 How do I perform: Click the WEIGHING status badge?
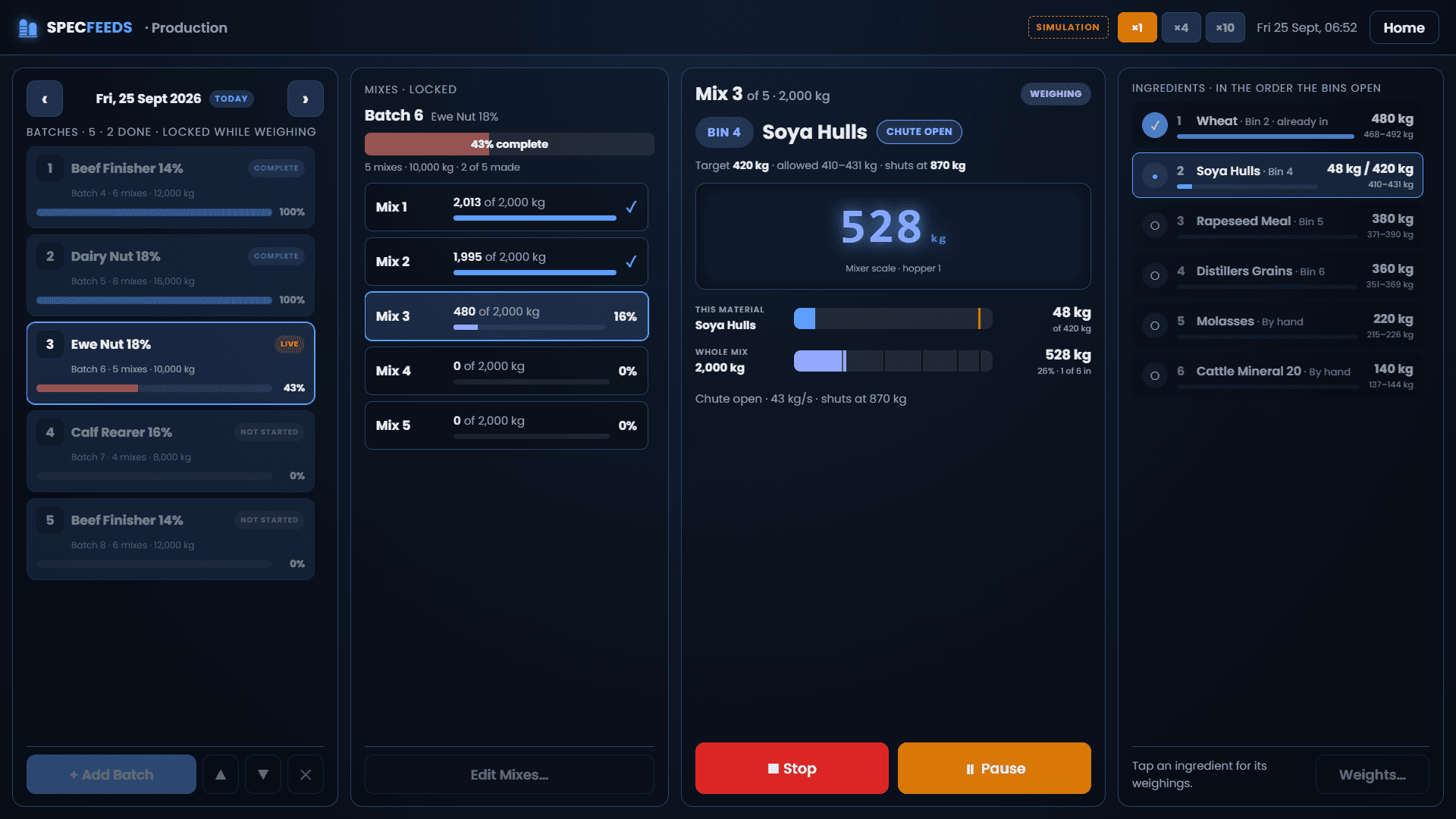[x=1056, y=94]
